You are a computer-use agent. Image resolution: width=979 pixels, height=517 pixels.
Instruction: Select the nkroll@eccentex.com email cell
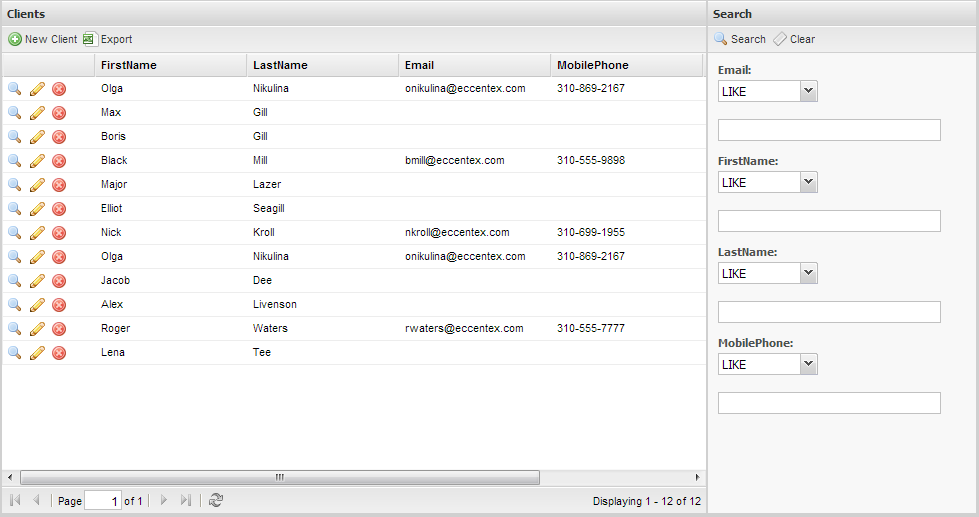pyautogui.click(x=457, y=232)
